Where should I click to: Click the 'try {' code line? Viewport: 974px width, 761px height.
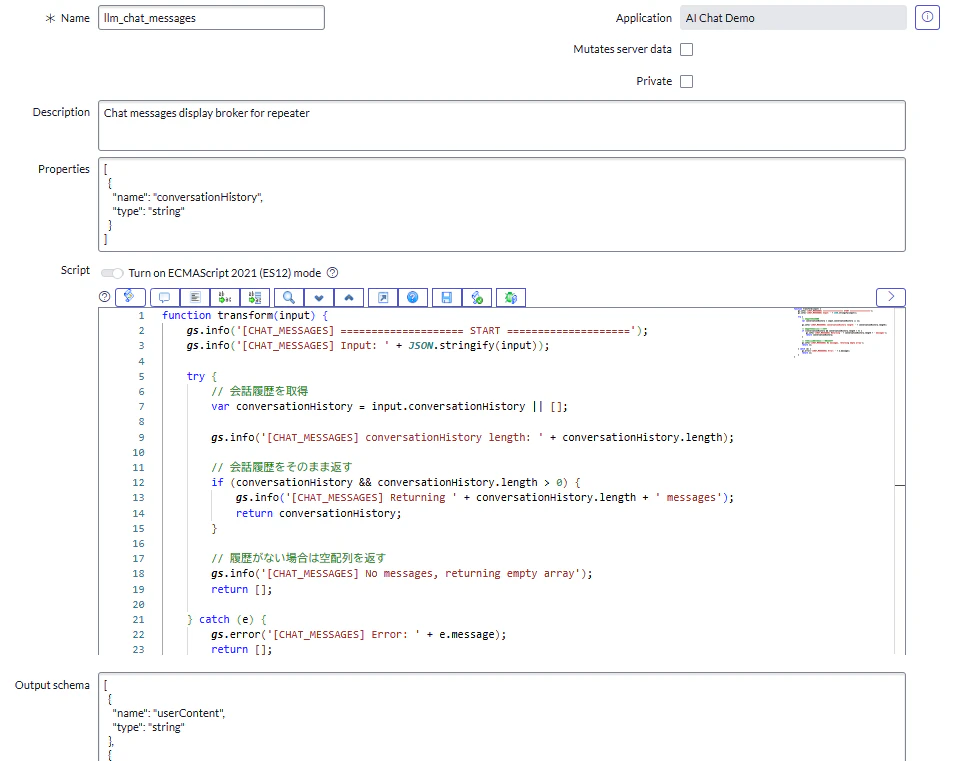pyautogui.click(x=202, y=376)
